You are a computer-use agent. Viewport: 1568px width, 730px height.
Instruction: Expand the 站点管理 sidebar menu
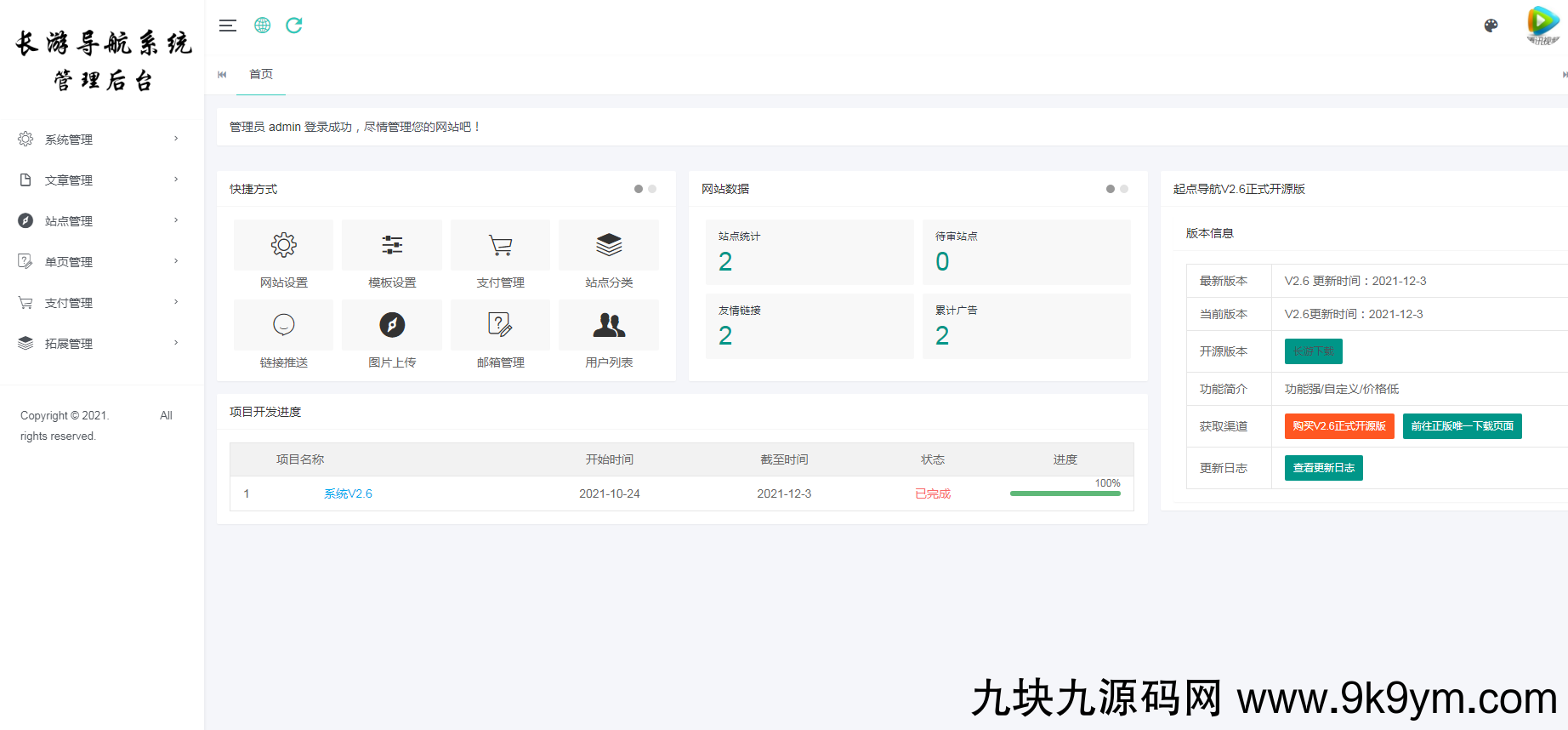[x=98, y=221]
